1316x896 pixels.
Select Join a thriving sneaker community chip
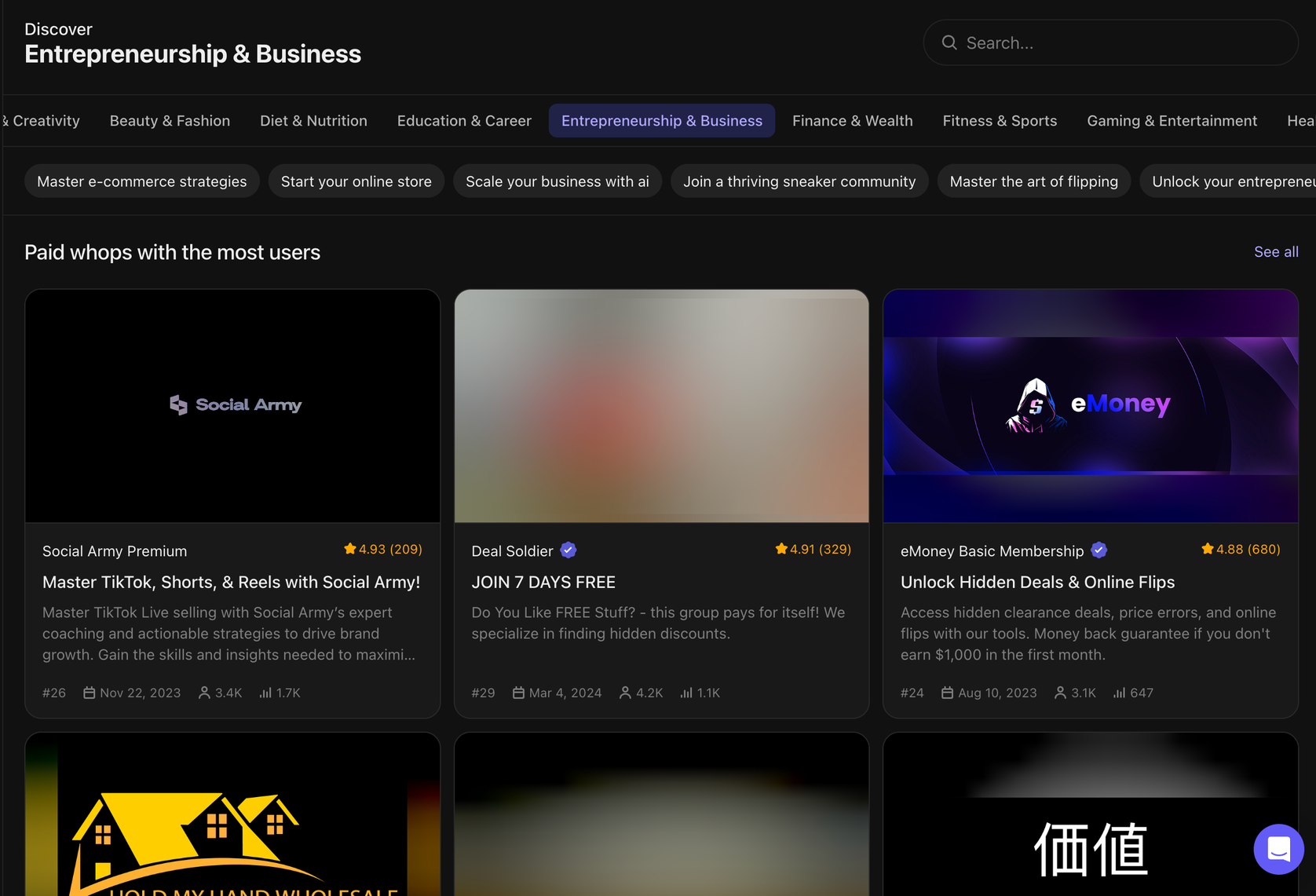(799, 181)
